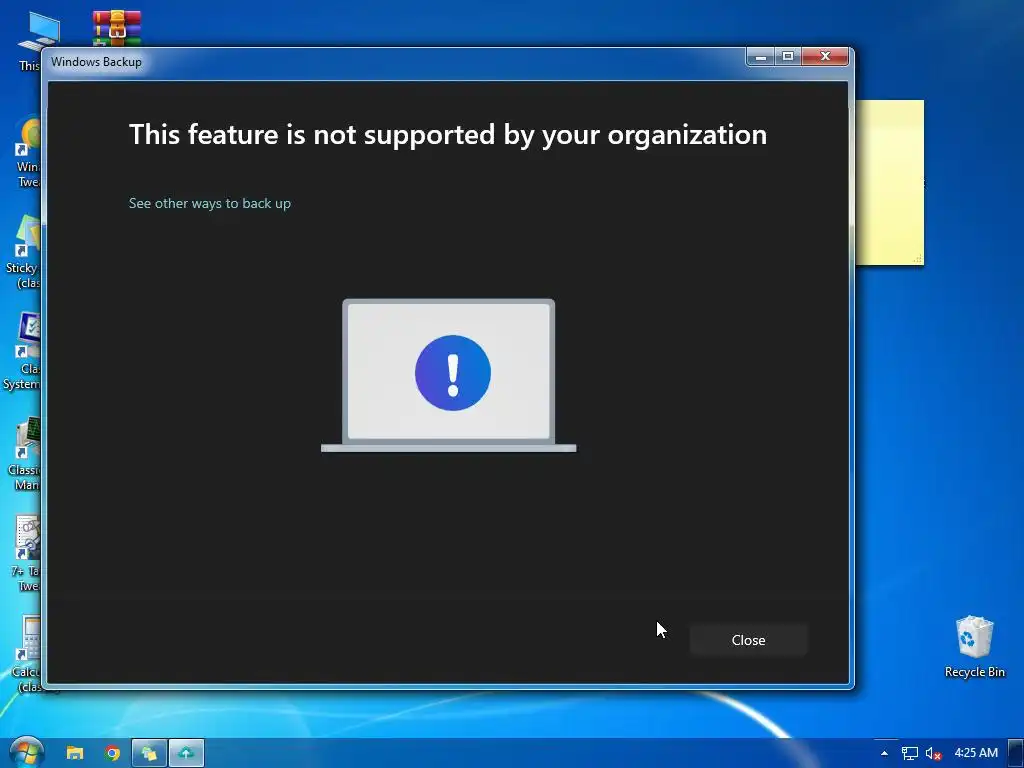Image resolution: width=1024 pixels, height=768 pixels.
Task: Click the laptop warning exclamation icon
Action: click(x=453, y=373)
